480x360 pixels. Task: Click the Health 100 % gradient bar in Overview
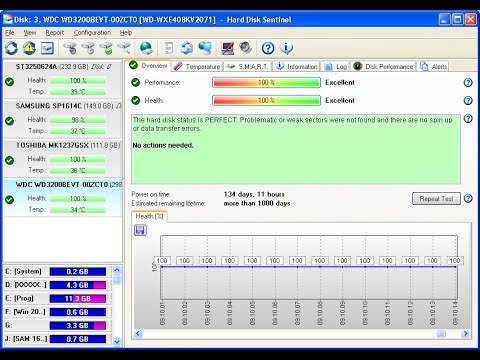266,100
